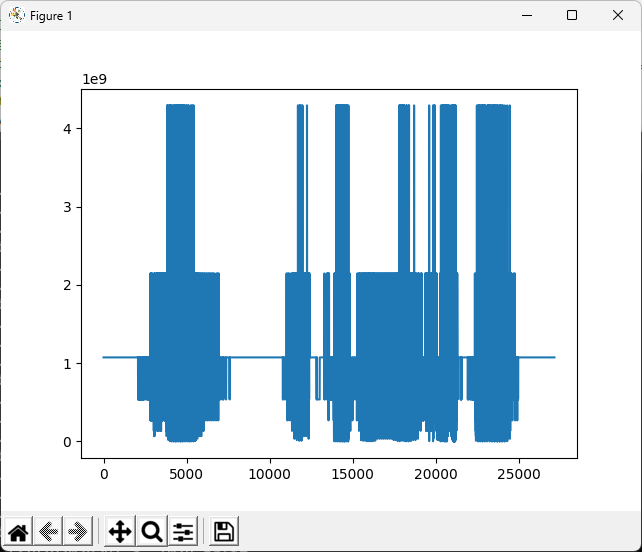Open the Configure subplots sliders dialog
This screenshot has width=642, height=552.
click(x=183, y=531)
